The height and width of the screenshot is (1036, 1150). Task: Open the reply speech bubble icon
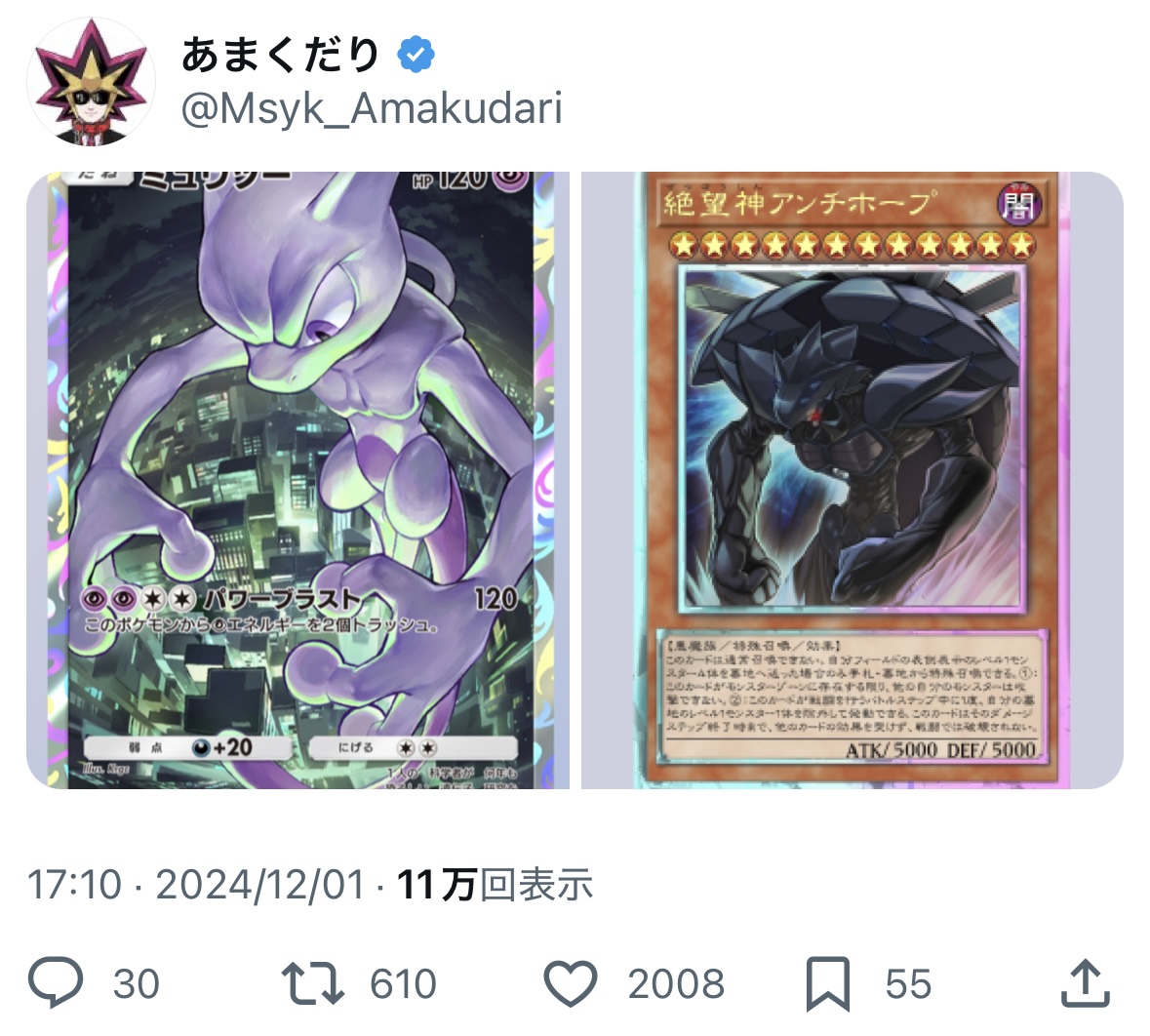coord(56,983)
